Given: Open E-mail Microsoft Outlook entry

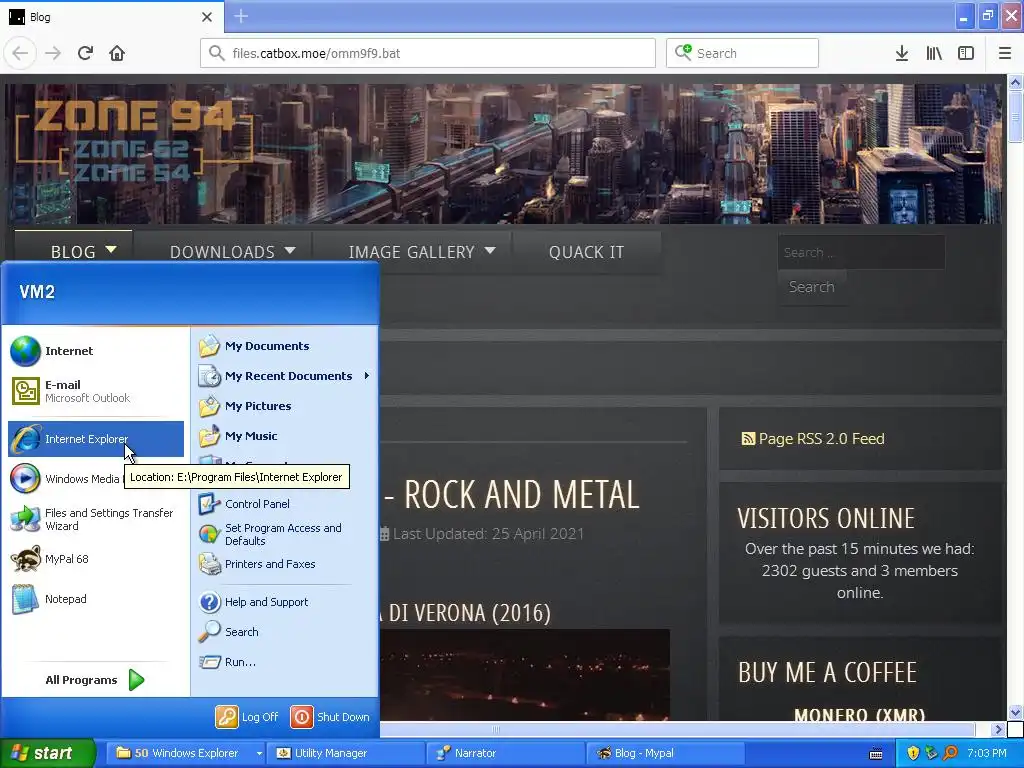Looking at the screenshot, I should pyautogui.click(x=96, y=391).
